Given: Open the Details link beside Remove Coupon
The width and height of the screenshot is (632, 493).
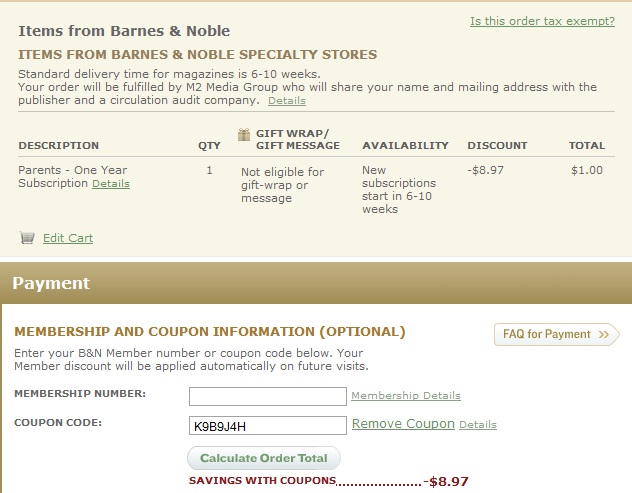Looking at the screenshot, I should (478, 424).
